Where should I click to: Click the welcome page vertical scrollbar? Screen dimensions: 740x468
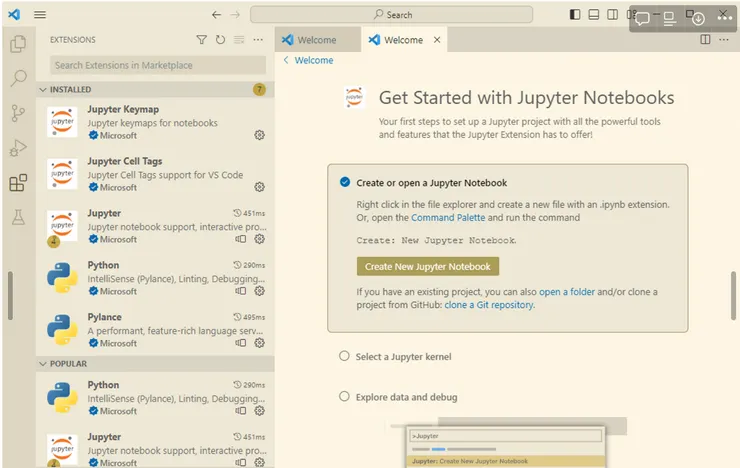[x=733, y=296]
